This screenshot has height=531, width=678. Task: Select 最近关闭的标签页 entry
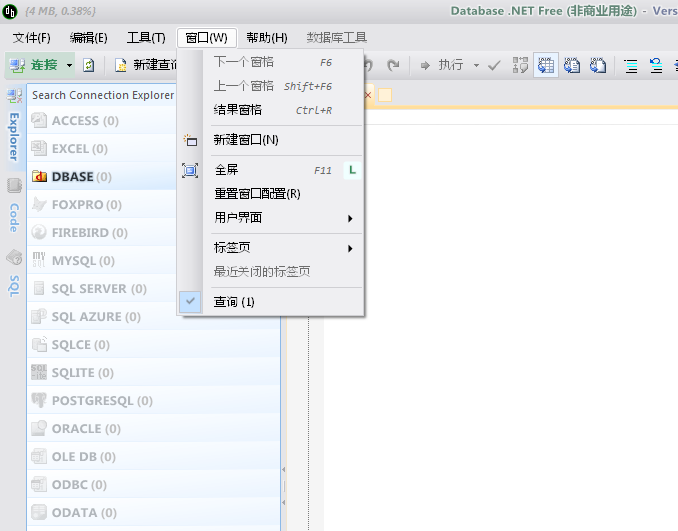(272, 272)
